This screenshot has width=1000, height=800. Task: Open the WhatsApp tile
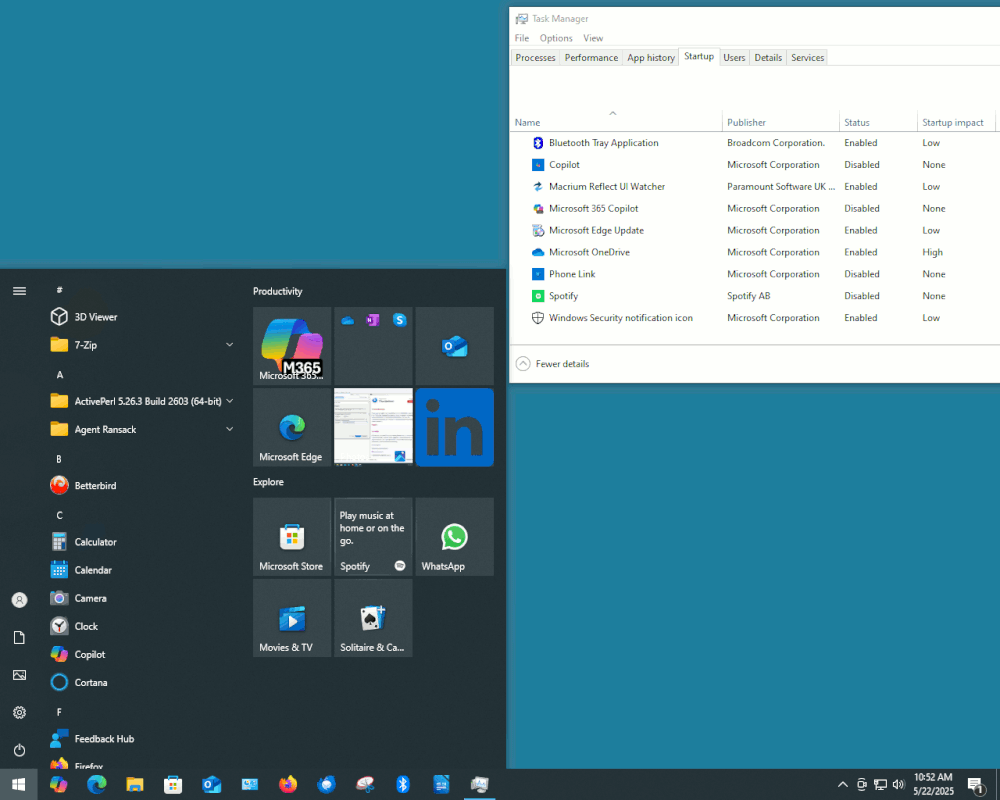(455, 537)
